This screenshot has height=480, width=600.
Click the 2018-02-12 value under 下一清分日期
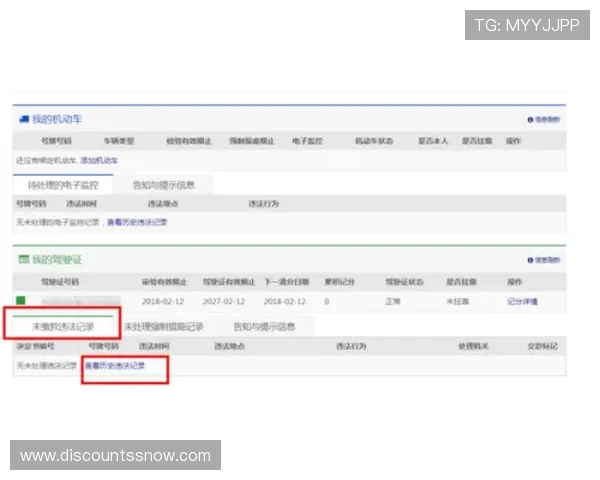[285, 301]
